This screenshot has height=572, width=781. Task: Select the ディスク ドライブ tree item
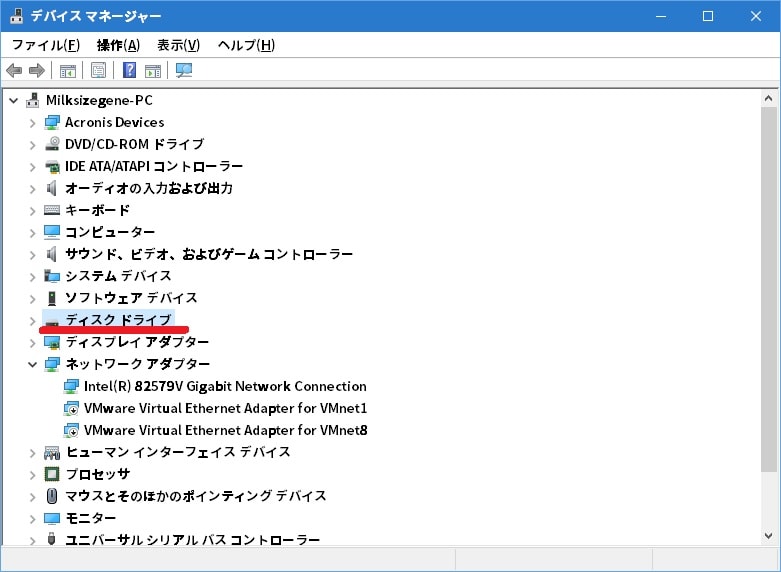click(119, 319)
